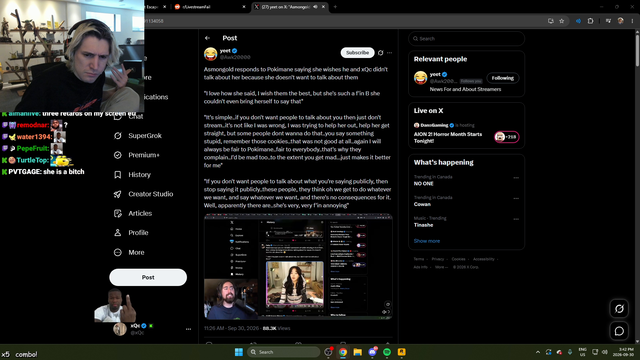Mute the X tab via speaker icon
The height and width of the screenshot is (360, 640).
coord(315,7)
